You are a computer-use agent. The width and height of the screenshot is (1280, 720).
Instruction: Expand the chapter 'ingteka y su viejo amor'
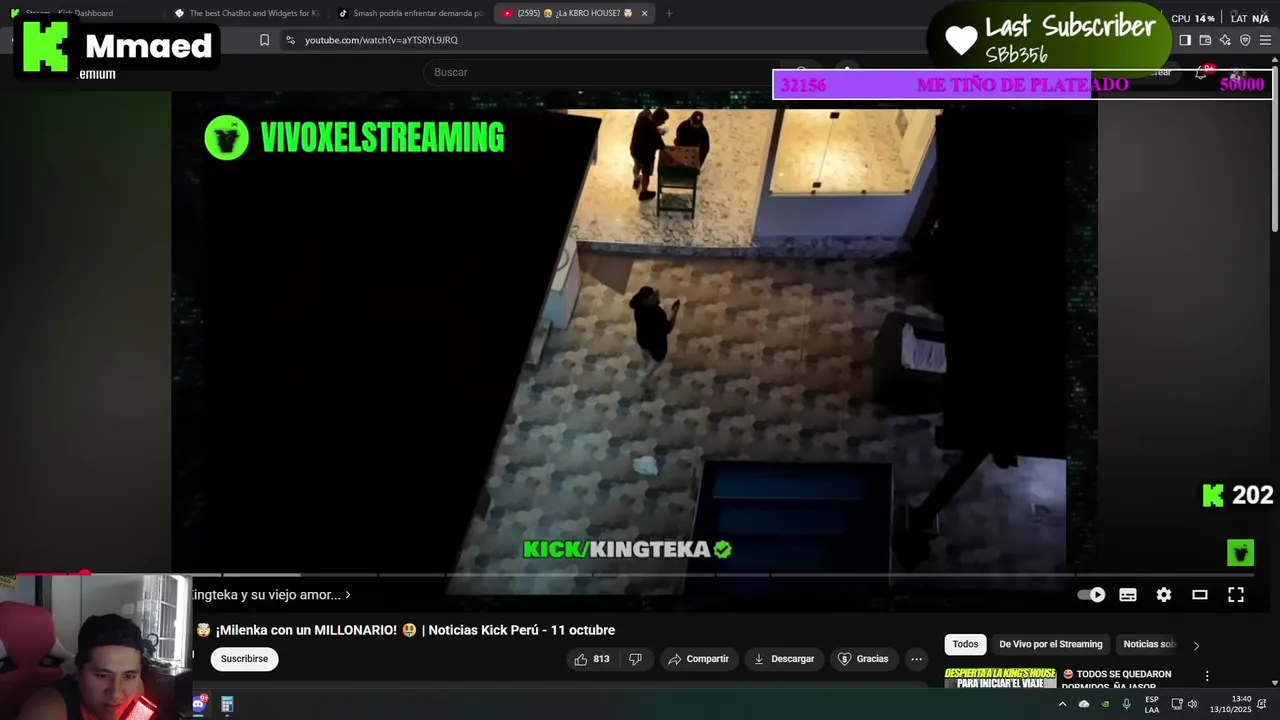[271, 595]
